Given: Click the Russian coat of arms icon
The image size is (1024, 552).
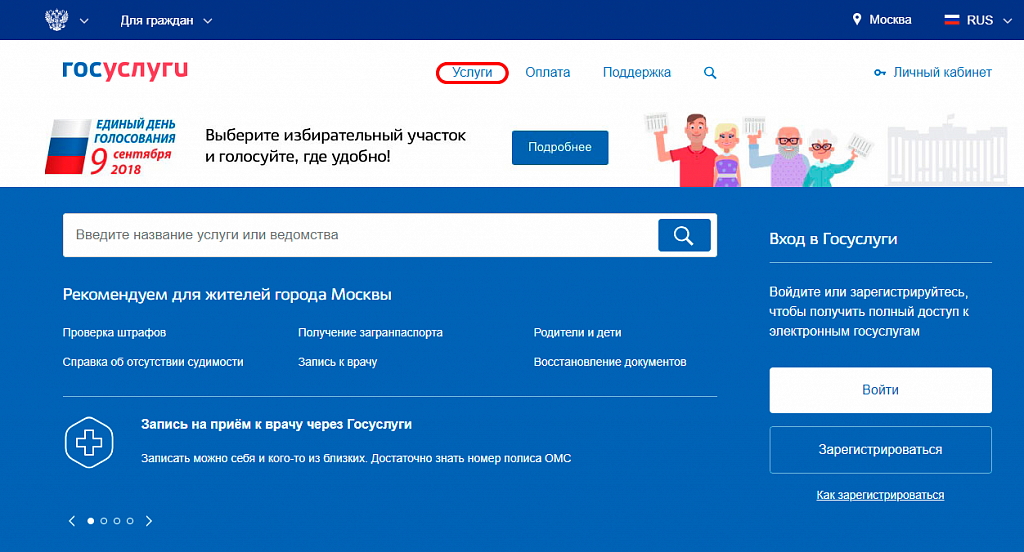Looking at the screenshot, I should 57,20.
